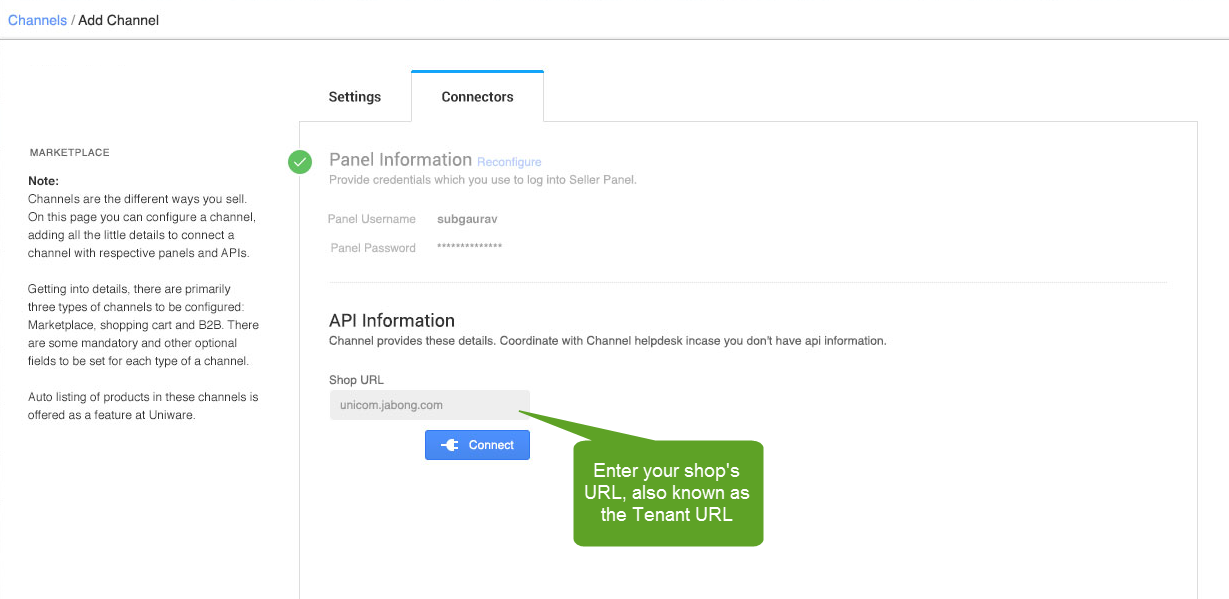Image resolution: width=1229 pixels, height=599 pixels.
Task: Click the plug icon on Connect button
Action: coord(450,445)
